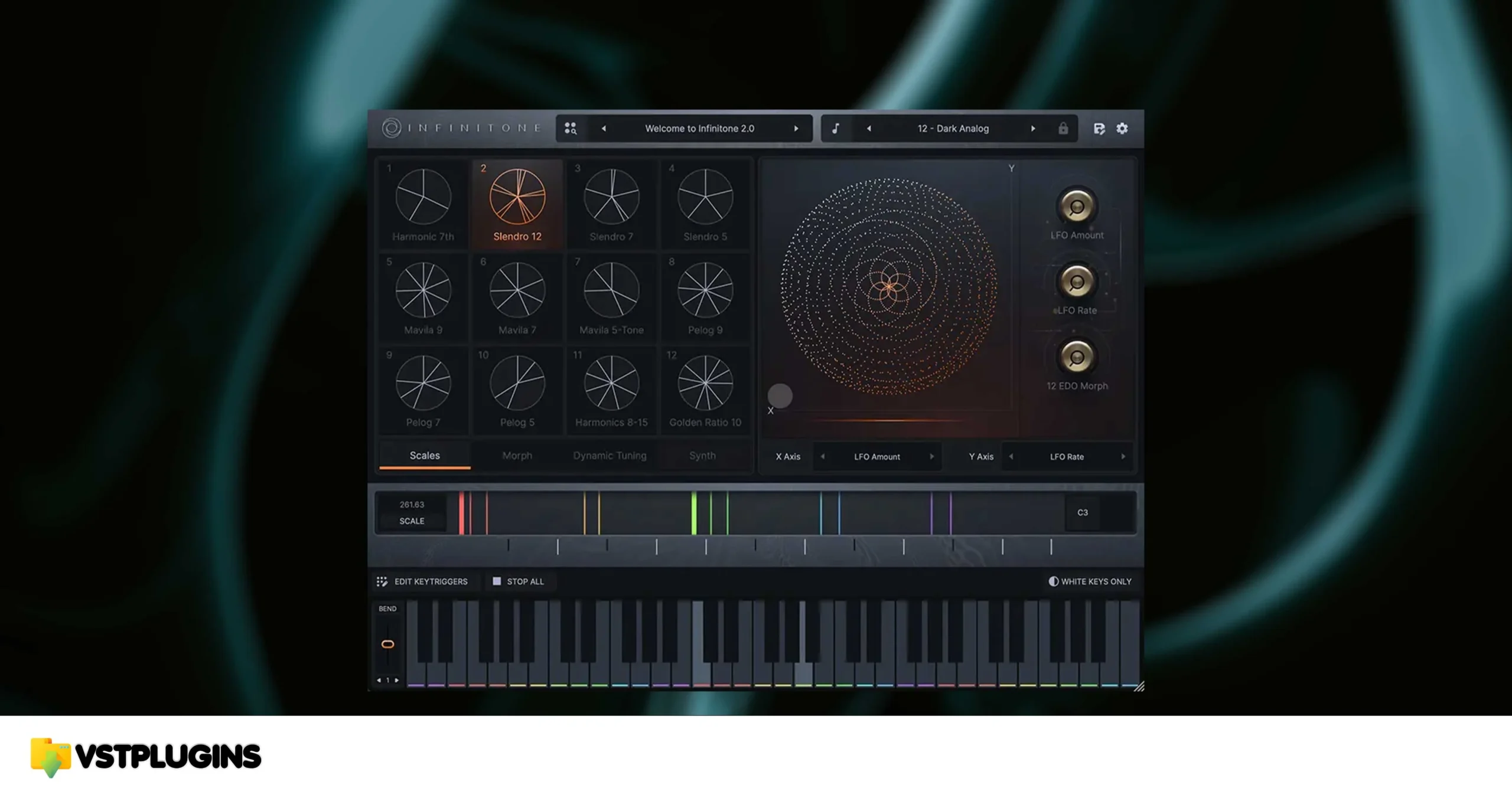Select the Pelog 5 scale slot
This screenshot has width=1512, height=801.
(517, 390)
